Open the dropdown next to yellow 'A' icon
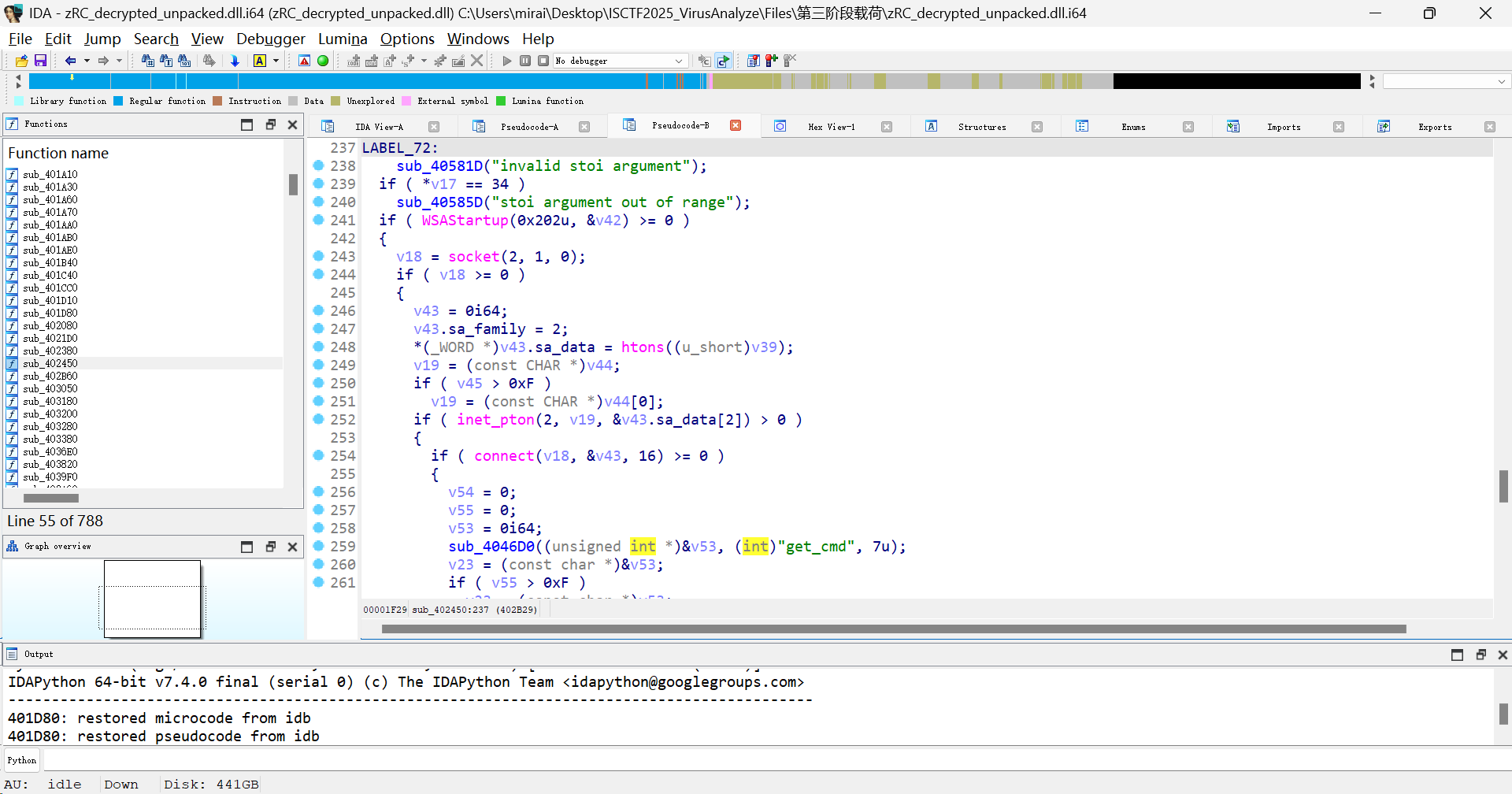Viewport: 1512px width, 794px height. coord(276,61)
